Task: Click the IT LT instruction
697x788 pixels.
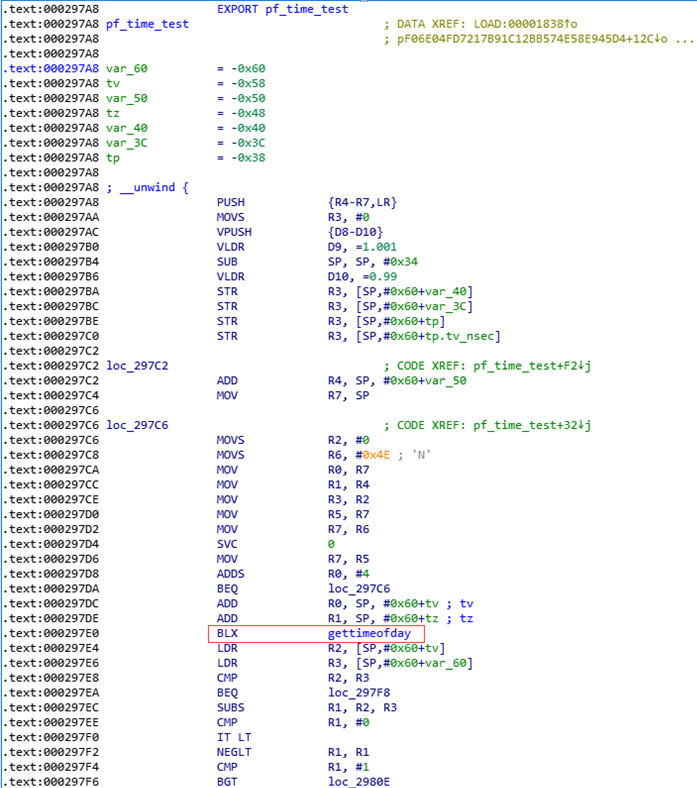Action: tap(234, 738)
